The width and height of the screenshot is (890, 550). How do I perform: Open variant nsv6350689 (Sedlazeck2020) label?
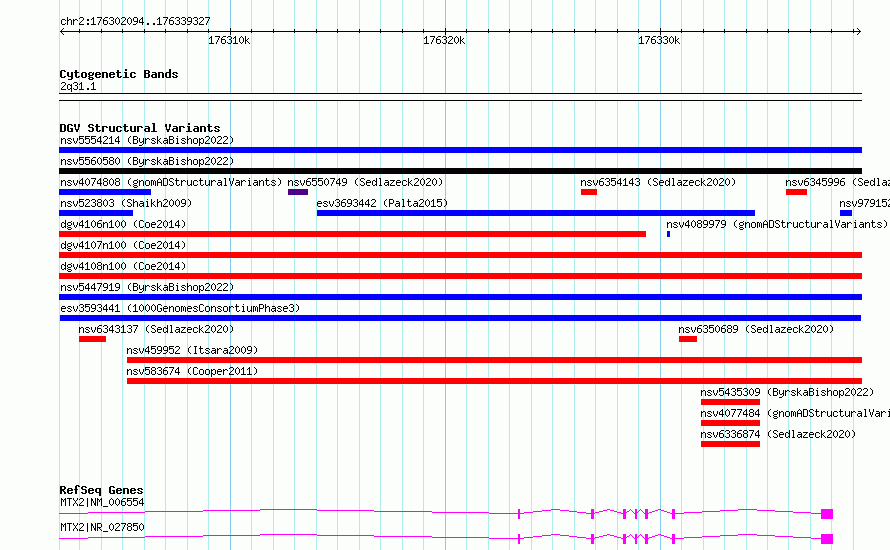(x=756, y=329)
